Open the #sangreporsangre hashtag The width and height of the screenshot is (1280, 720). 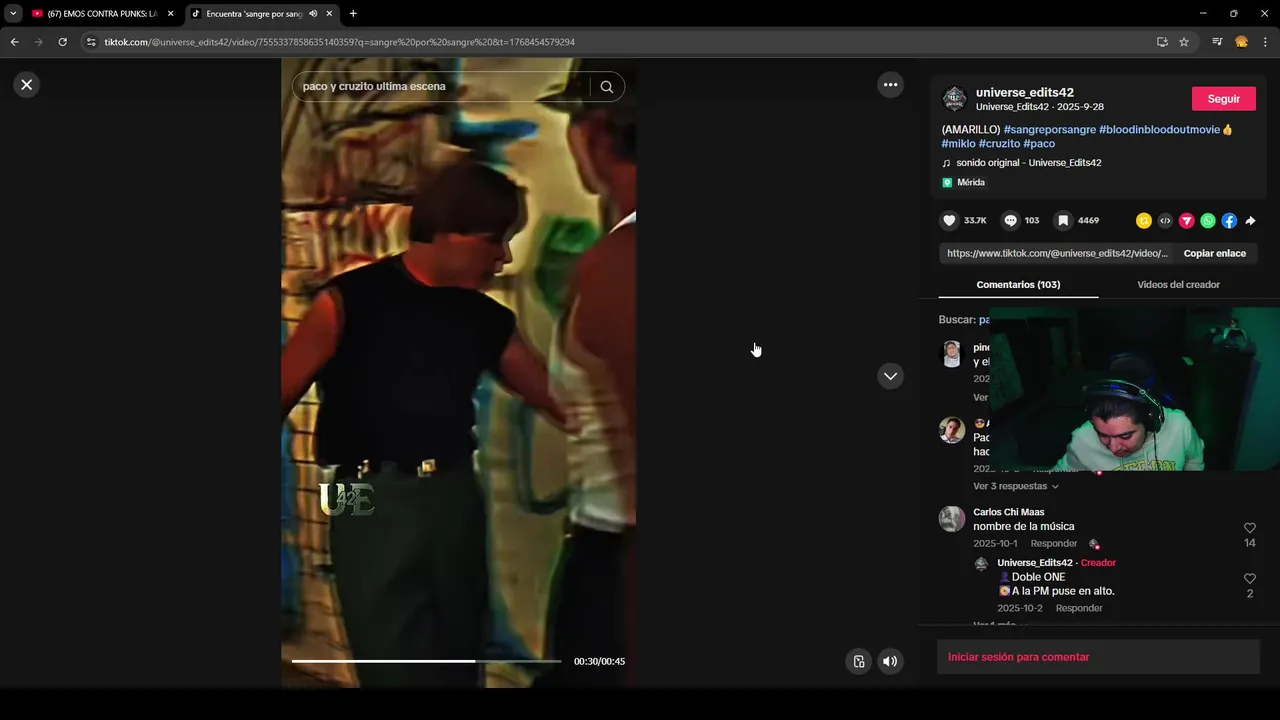[1049, 130]
